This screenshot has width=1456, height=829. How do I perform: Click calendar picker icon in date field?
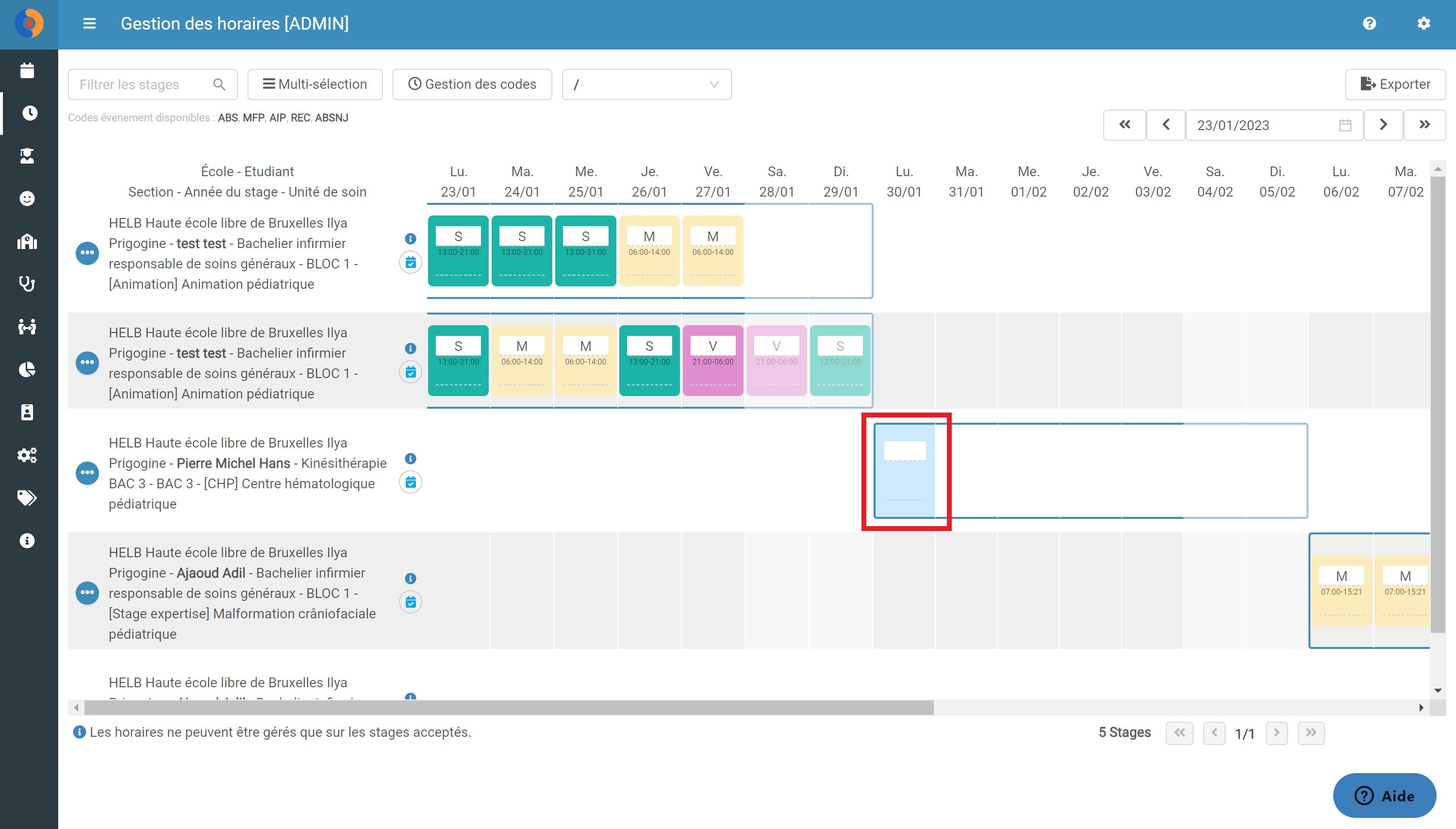(x=1345, y=125)
